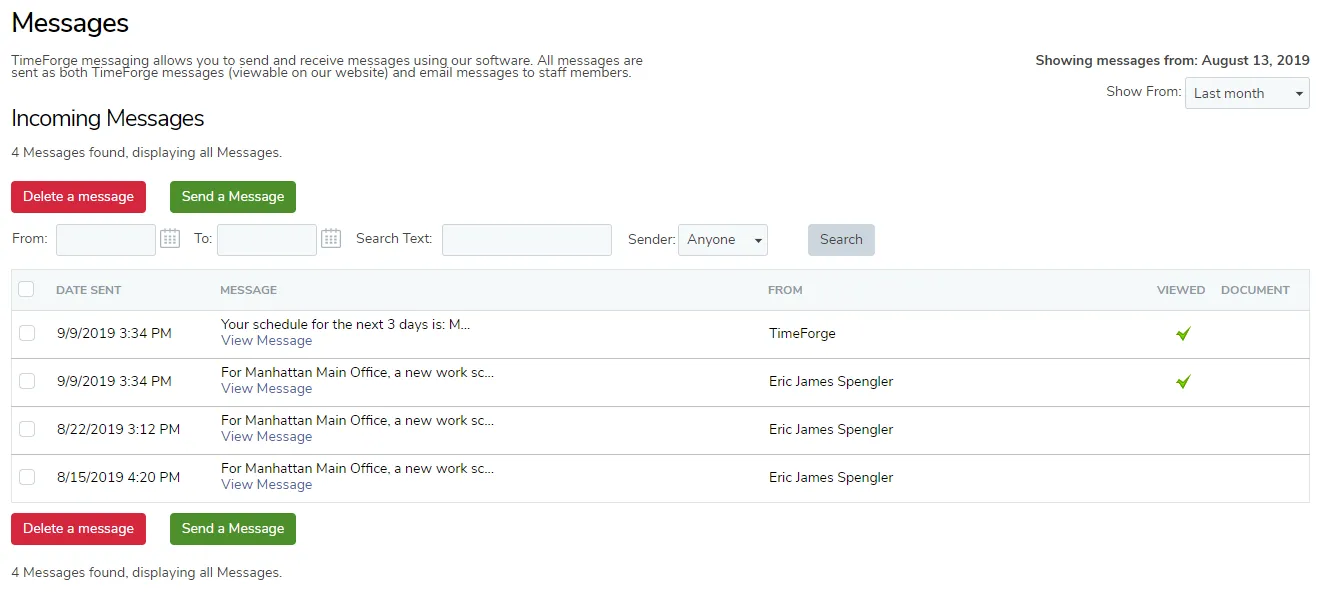Open View Message for 8/15/2019 entry
1318x595 pixels.
coord(266,485)
